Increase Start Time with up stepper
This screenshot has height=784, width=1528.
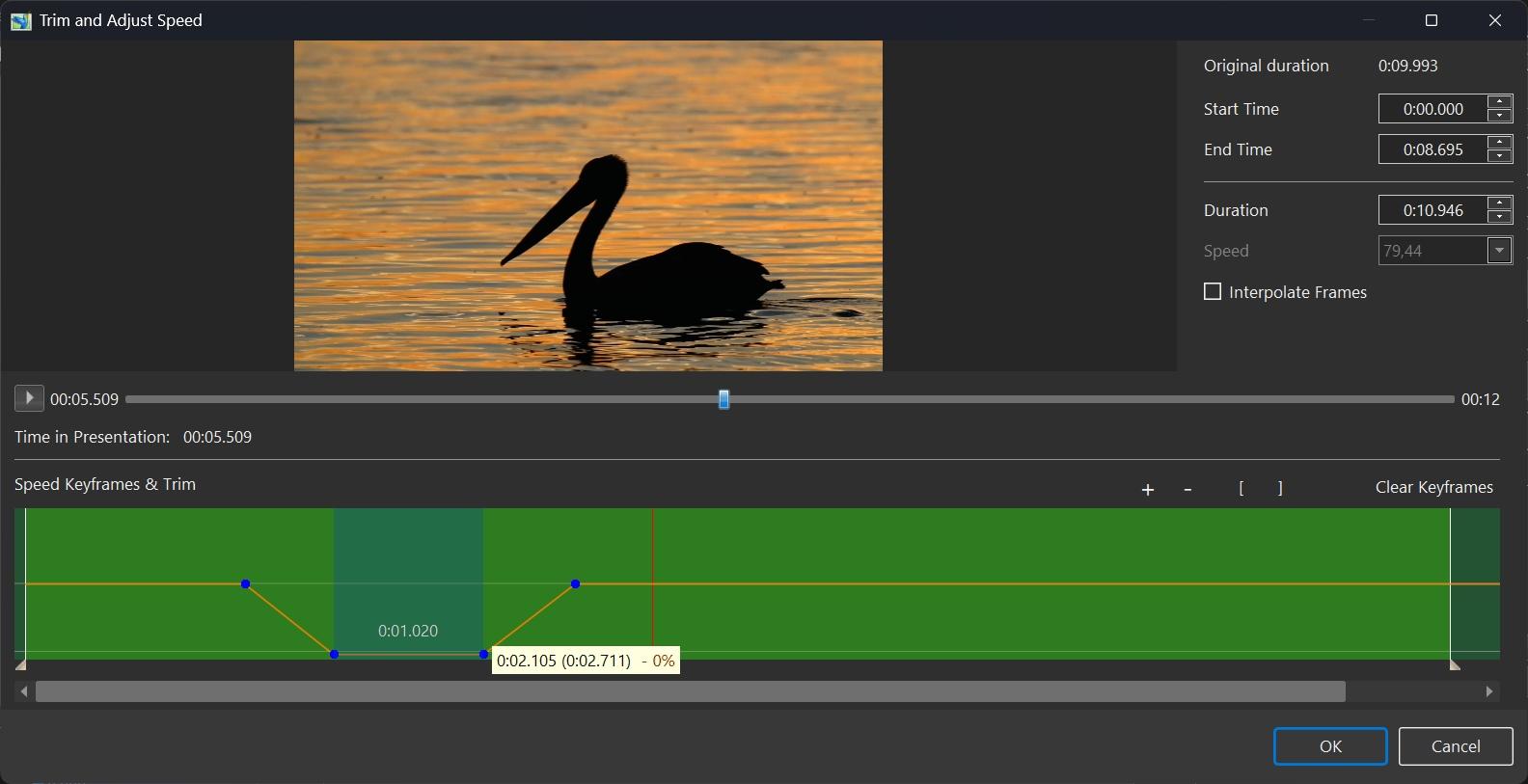click(1500, 102)
